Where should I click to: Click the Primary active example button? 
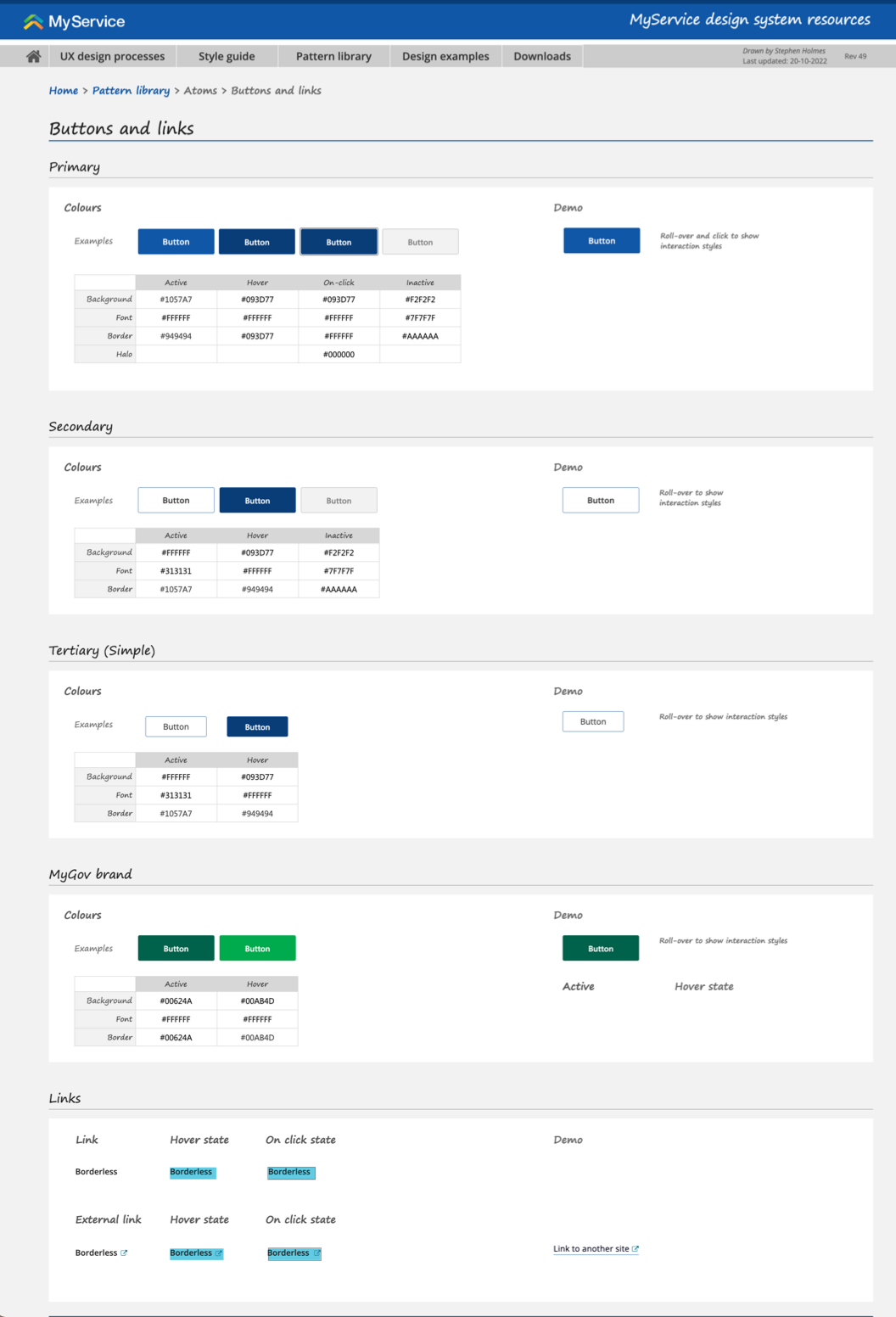click(176, 242)
